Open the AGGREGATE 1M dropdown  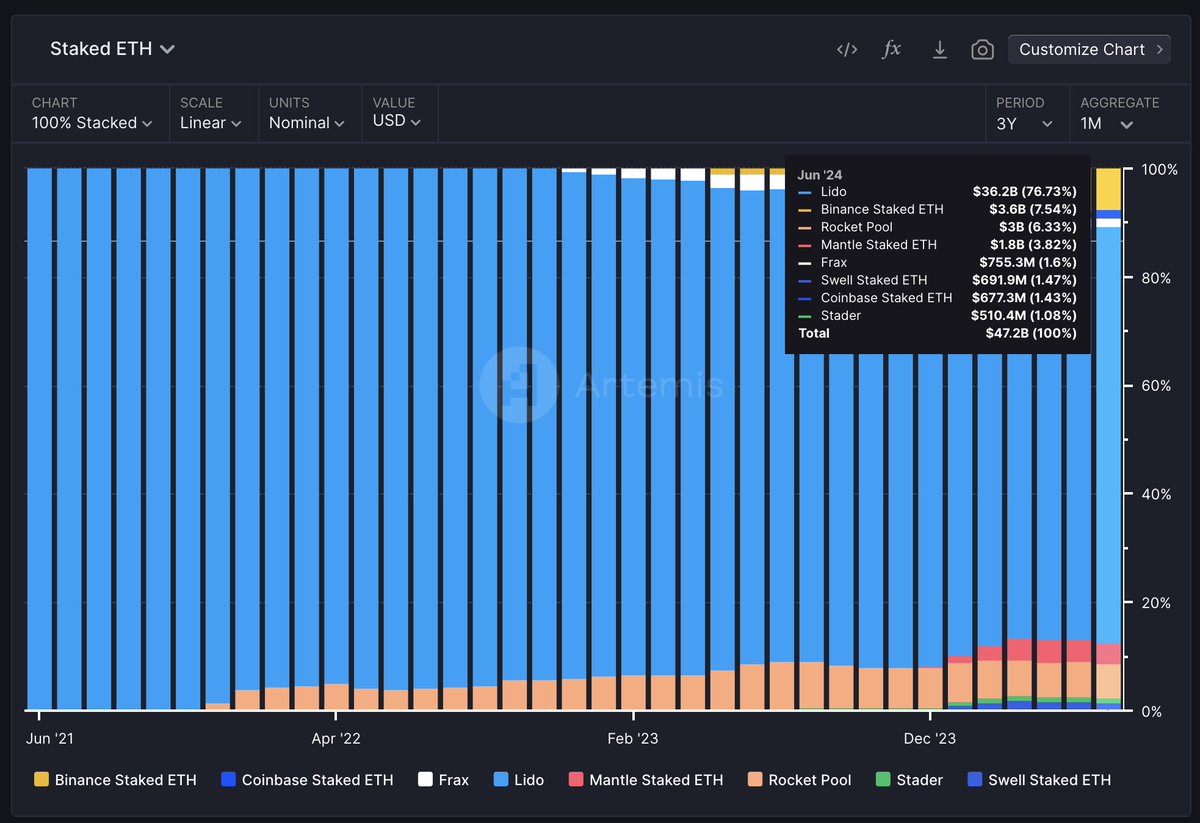[1118, 122]
